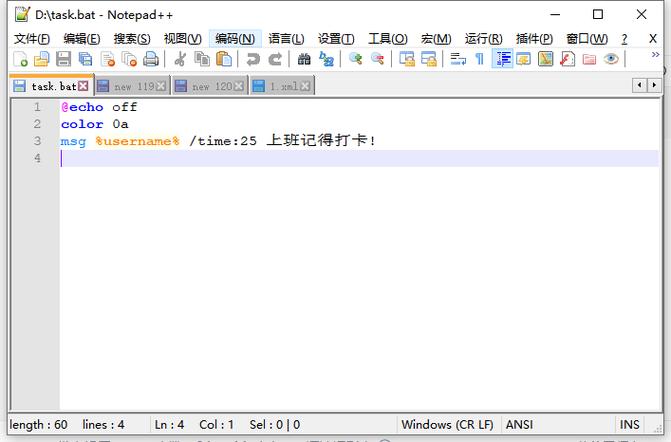The width and height of the screenshot is (671, 442).
Task: Click the Zoom in magnifier icon
Action: point(355,59)
